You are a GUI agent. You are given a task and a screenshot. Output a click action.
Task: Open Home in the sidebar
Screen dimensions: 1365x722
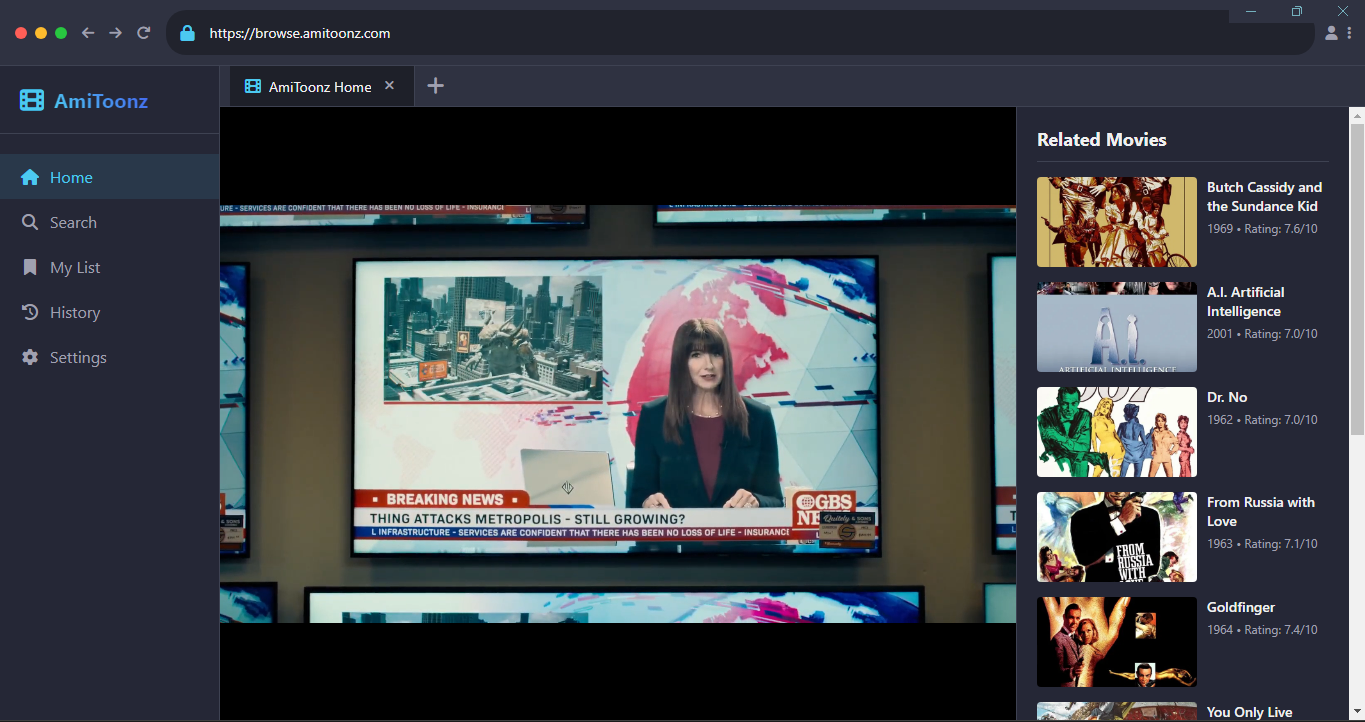click(109, 177)
